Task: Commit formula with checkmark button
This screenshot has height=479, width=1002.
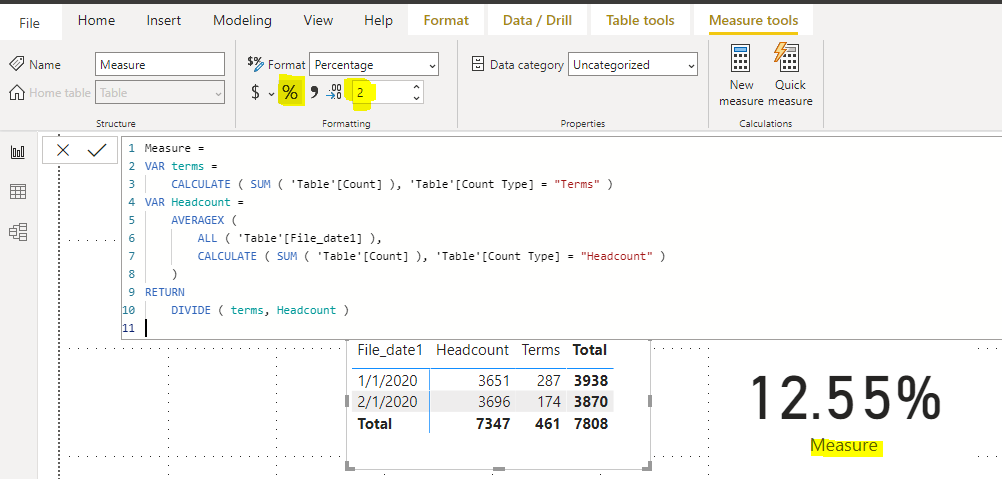Action: tap(96, 150)
